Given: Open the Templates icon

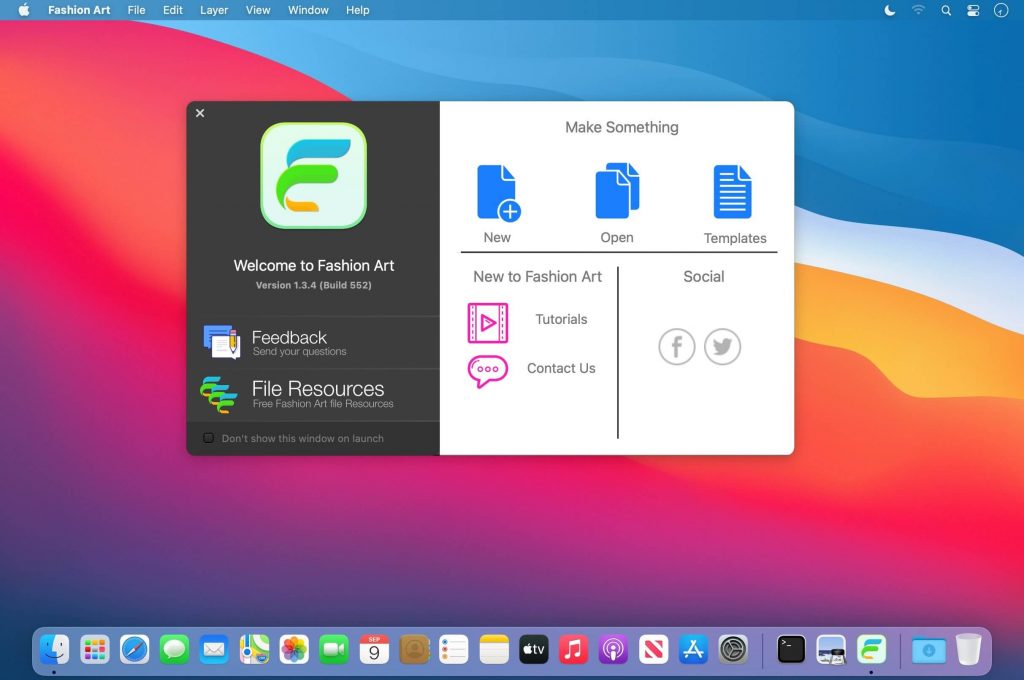Looking at the screenshot, I should coord(732,192).
